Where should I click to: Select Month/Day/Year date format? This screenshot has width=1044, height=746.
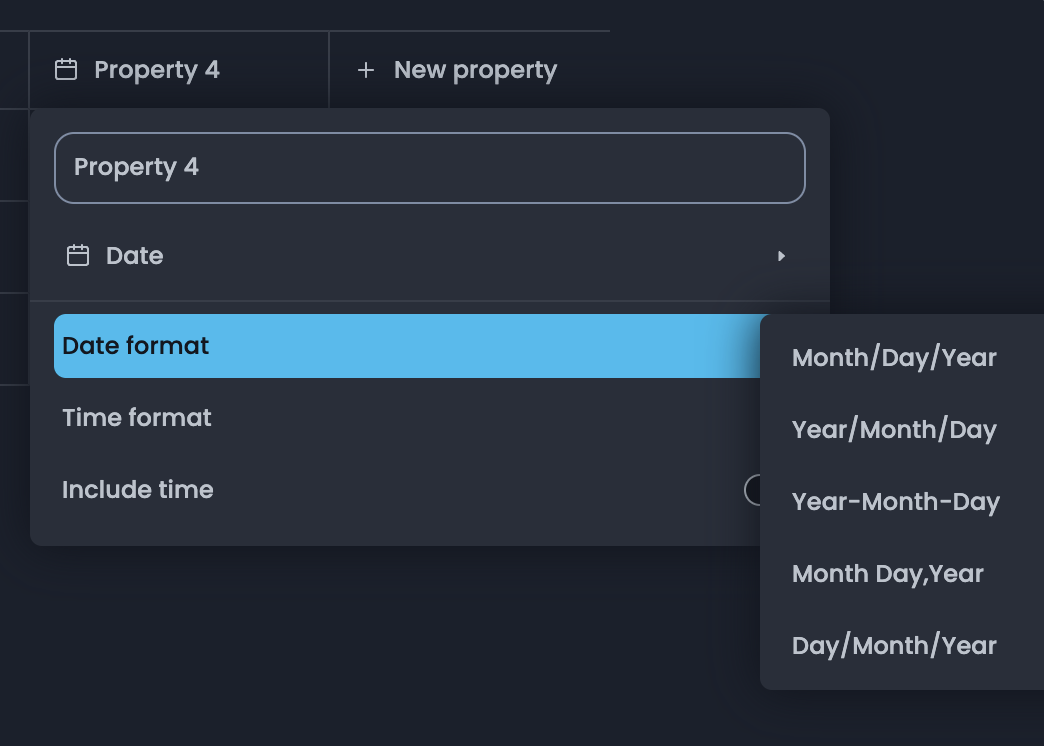coord(894,357)
